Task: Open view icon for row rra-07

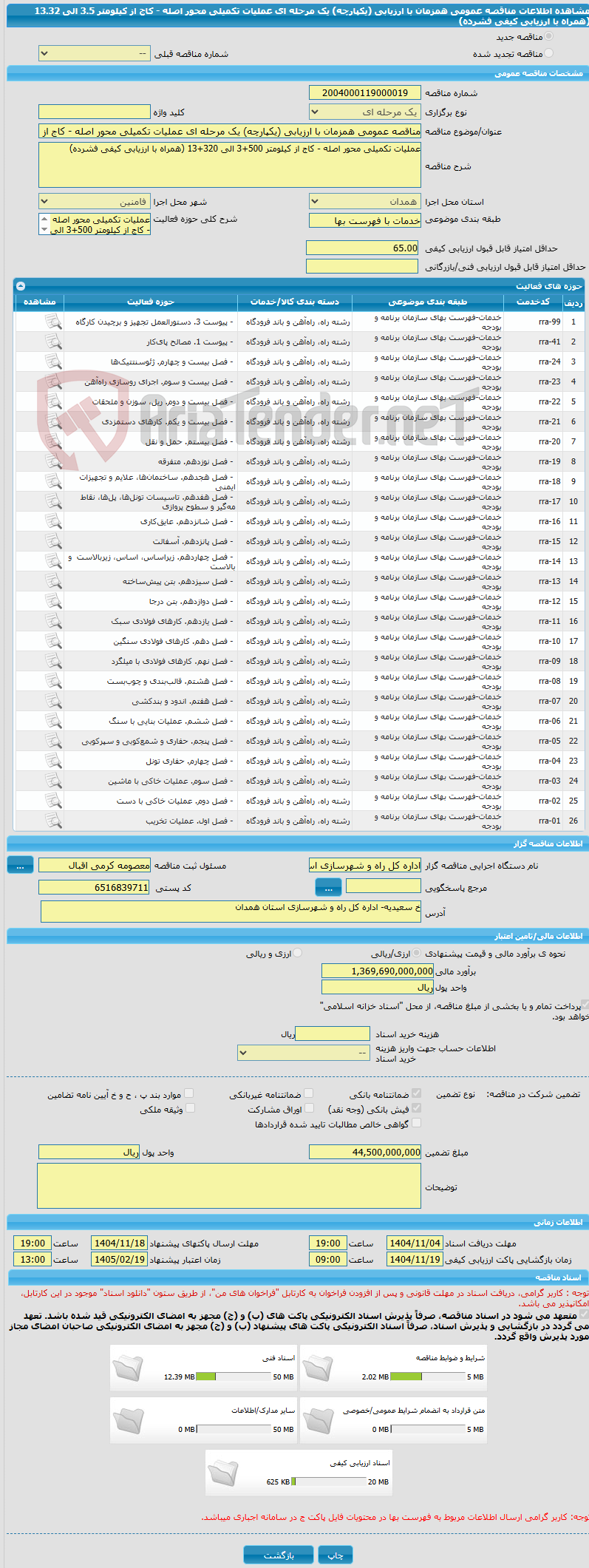Action: click(x=53, y=701)
